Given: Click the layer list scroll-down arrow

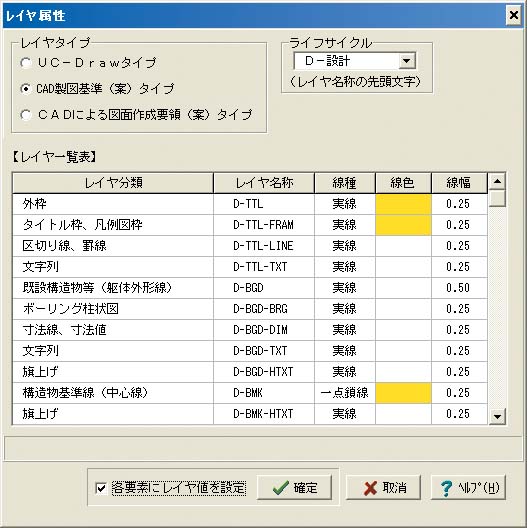Looking at the screenshot, I should tap(497, 416).
